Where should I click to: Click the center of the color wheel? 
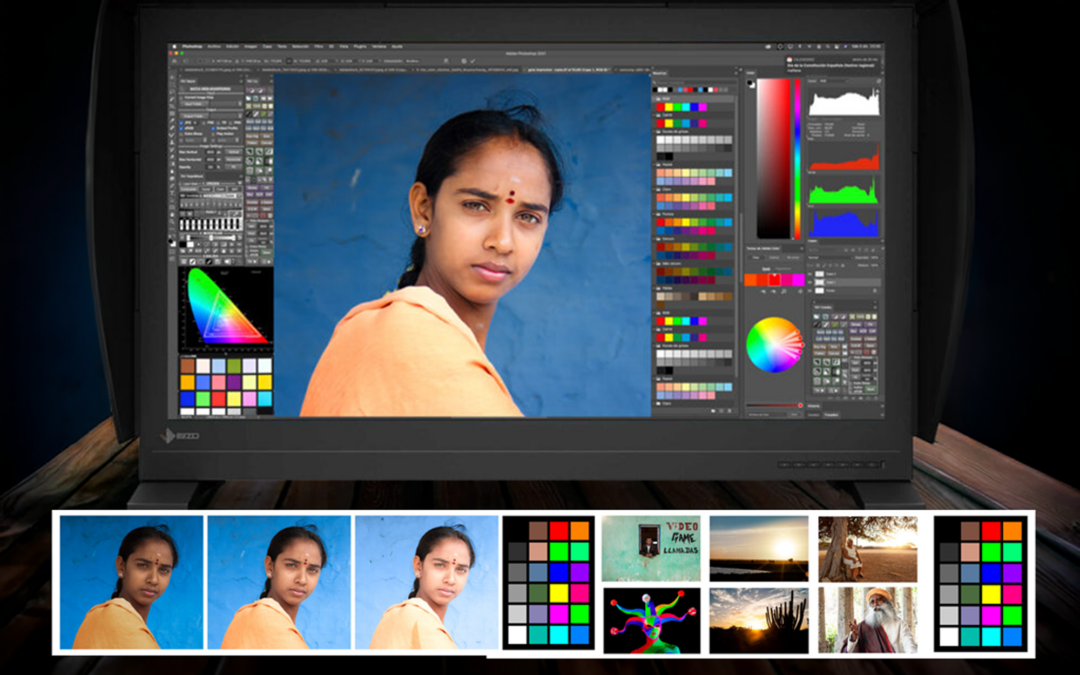[x=774, y=344]
